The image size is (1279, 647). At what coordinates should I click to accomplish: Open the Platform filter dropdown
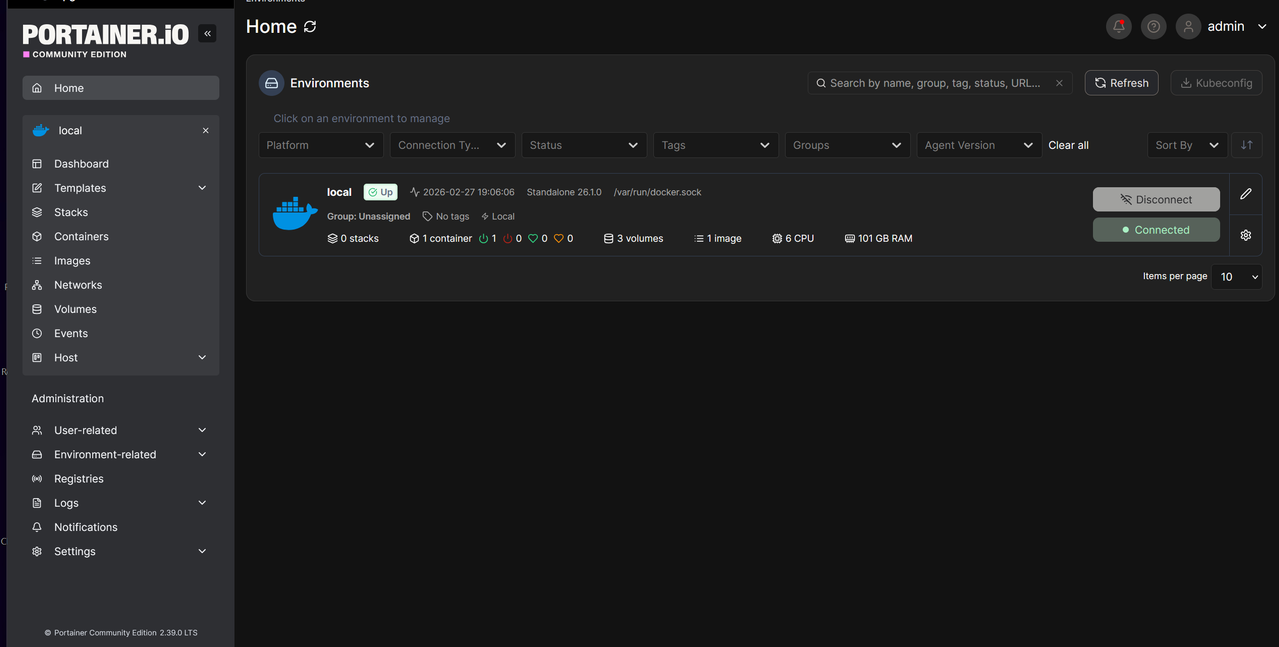[x=321, y=145]
